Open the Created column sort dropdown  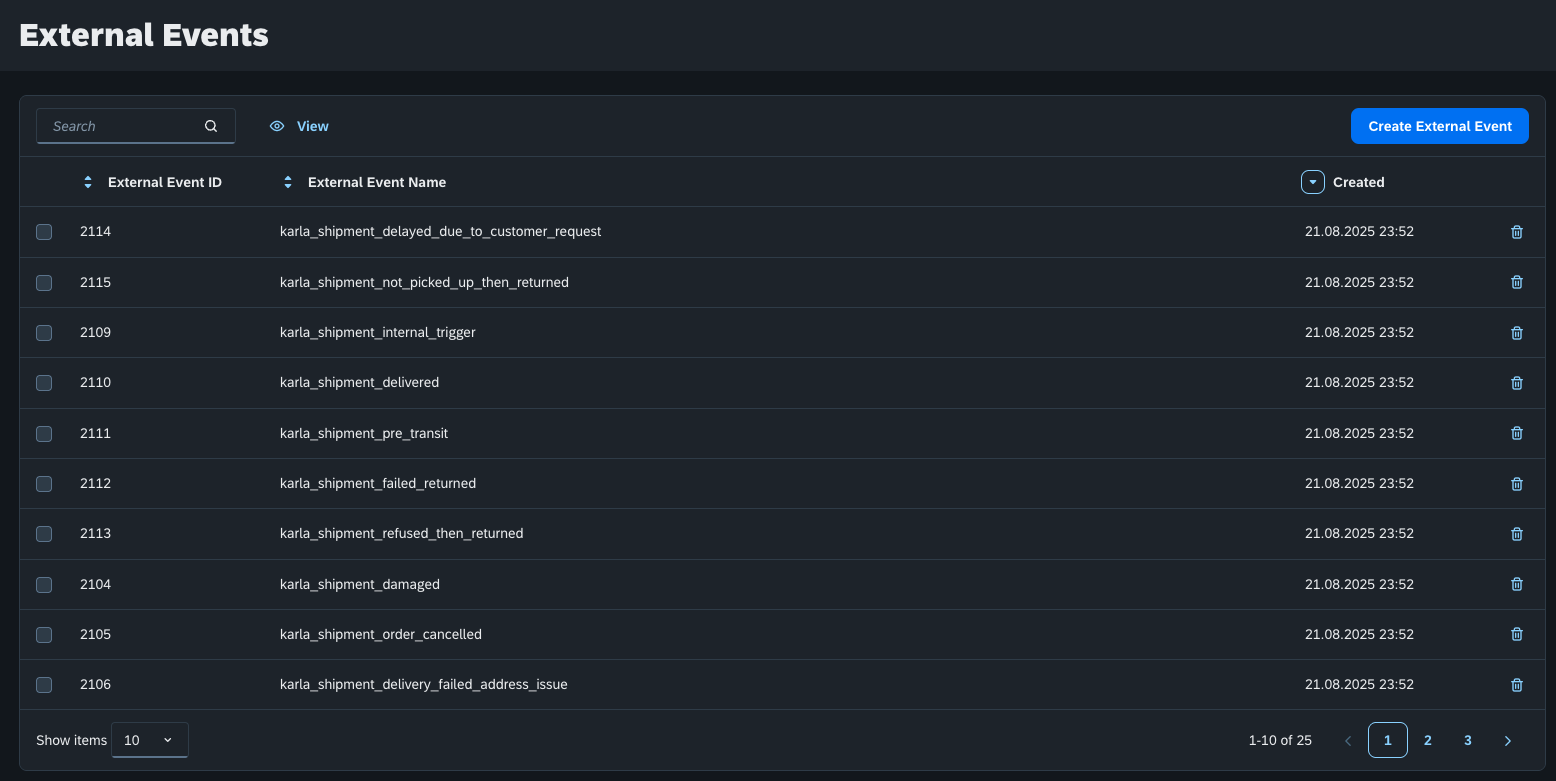[x=1312, y=182]
